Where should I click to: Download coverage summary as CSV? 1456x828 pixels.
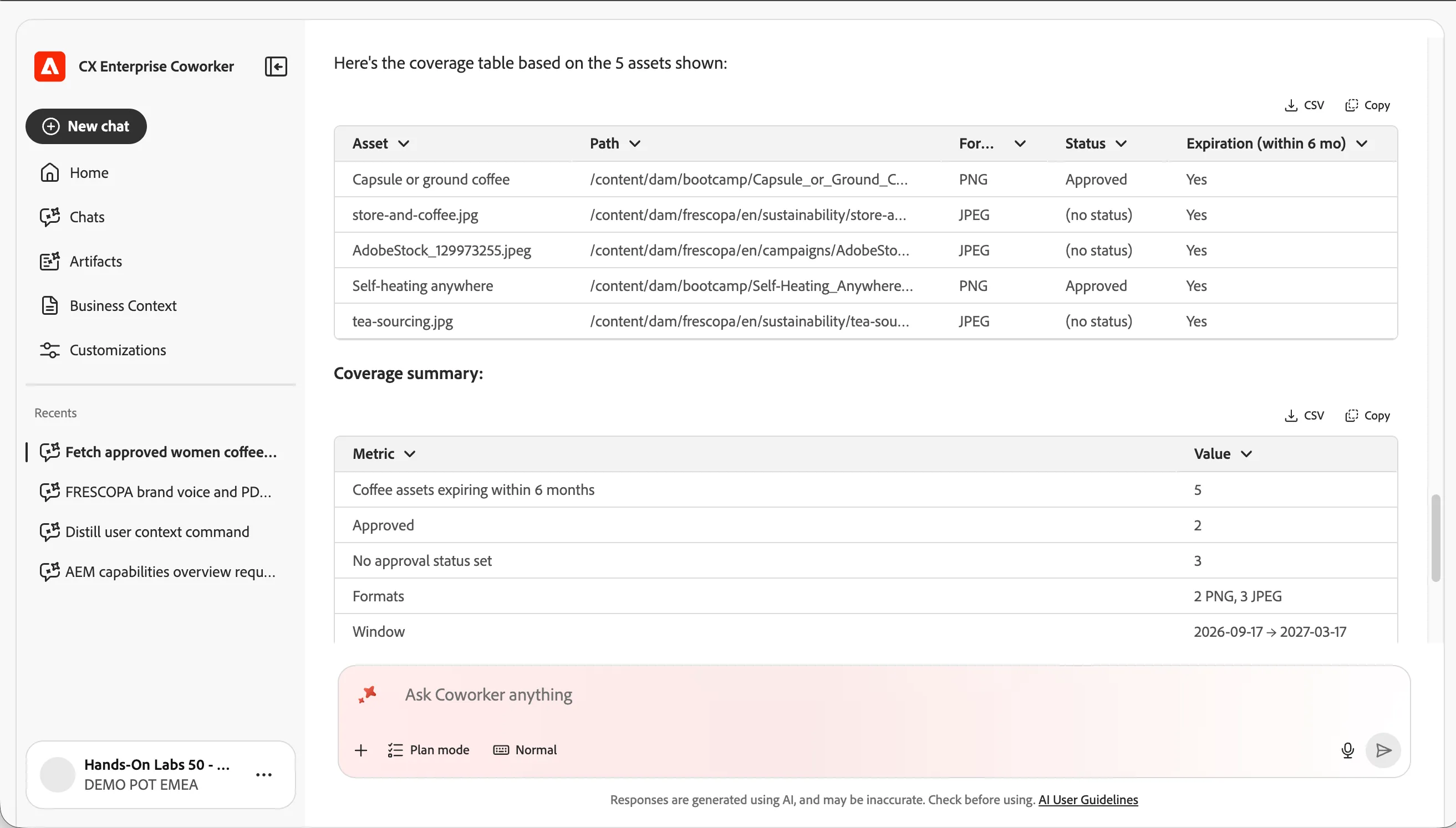point(1304,416)
